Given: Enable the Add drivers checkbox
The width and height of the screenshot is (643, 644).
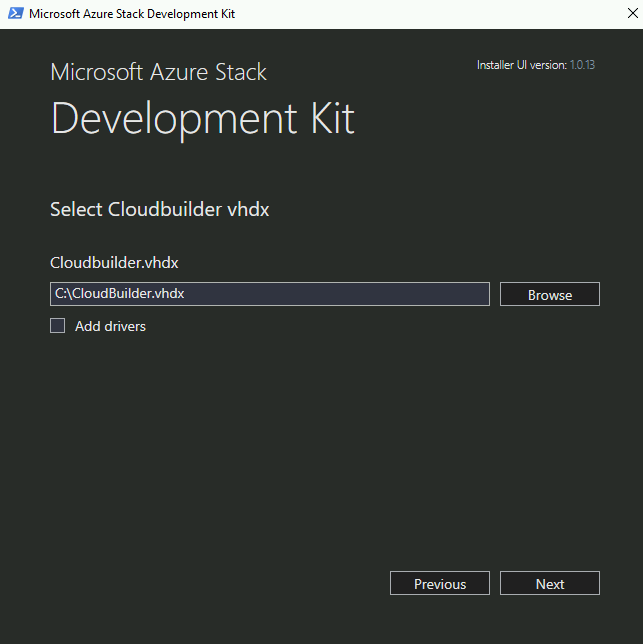Looking at the screenshot, I should (57, 326).
